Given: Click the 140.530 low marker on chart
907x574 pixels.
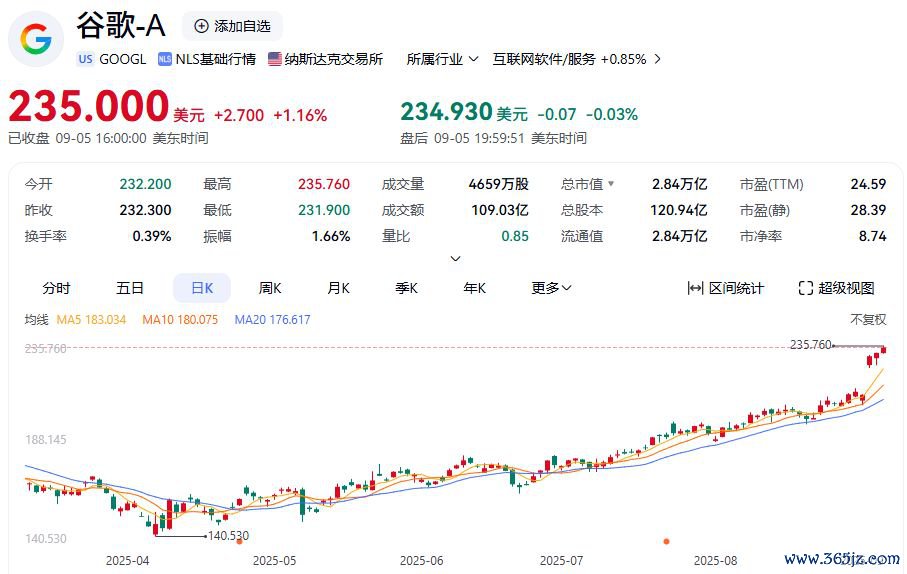Looking at the screenshot, I should (x=228, y=536).
